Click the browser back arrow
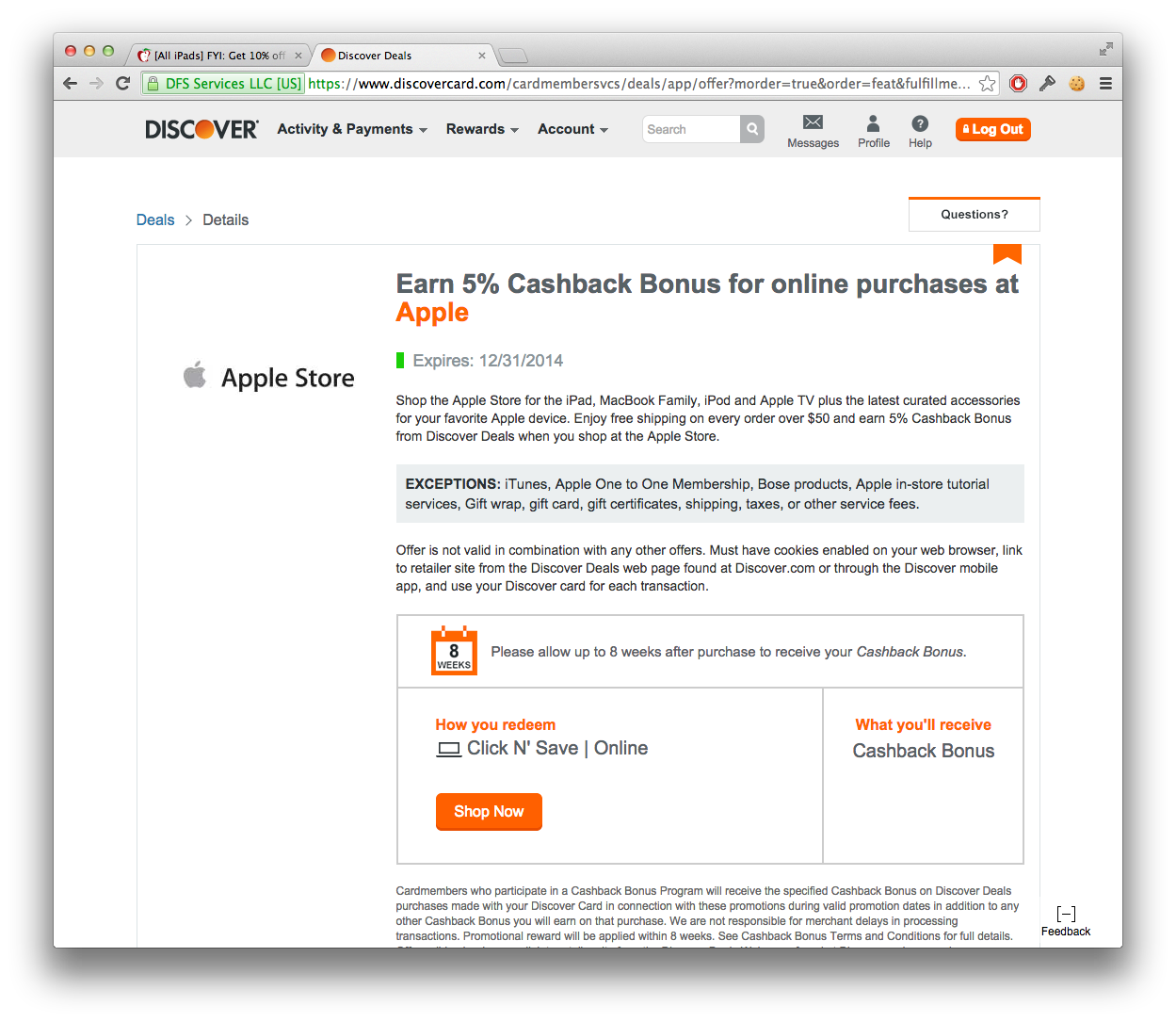 71,84
